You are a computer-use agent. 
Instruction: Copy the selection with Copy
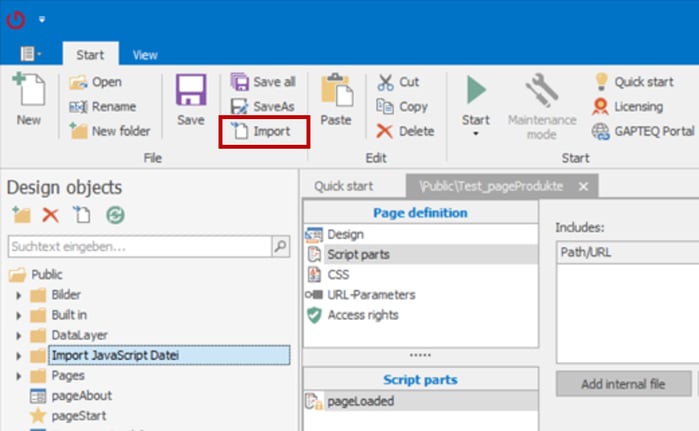pos(402,107)
